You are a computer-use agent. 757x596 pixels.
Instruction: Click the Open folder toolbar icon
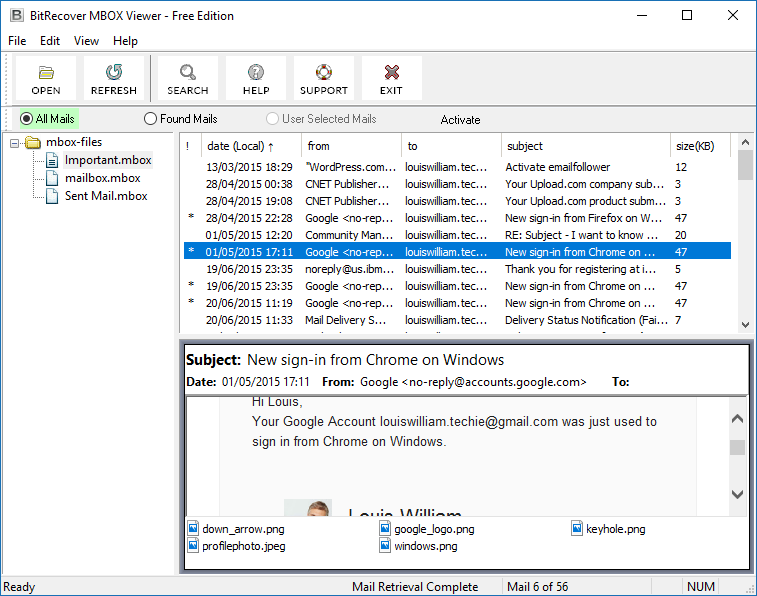46,78
